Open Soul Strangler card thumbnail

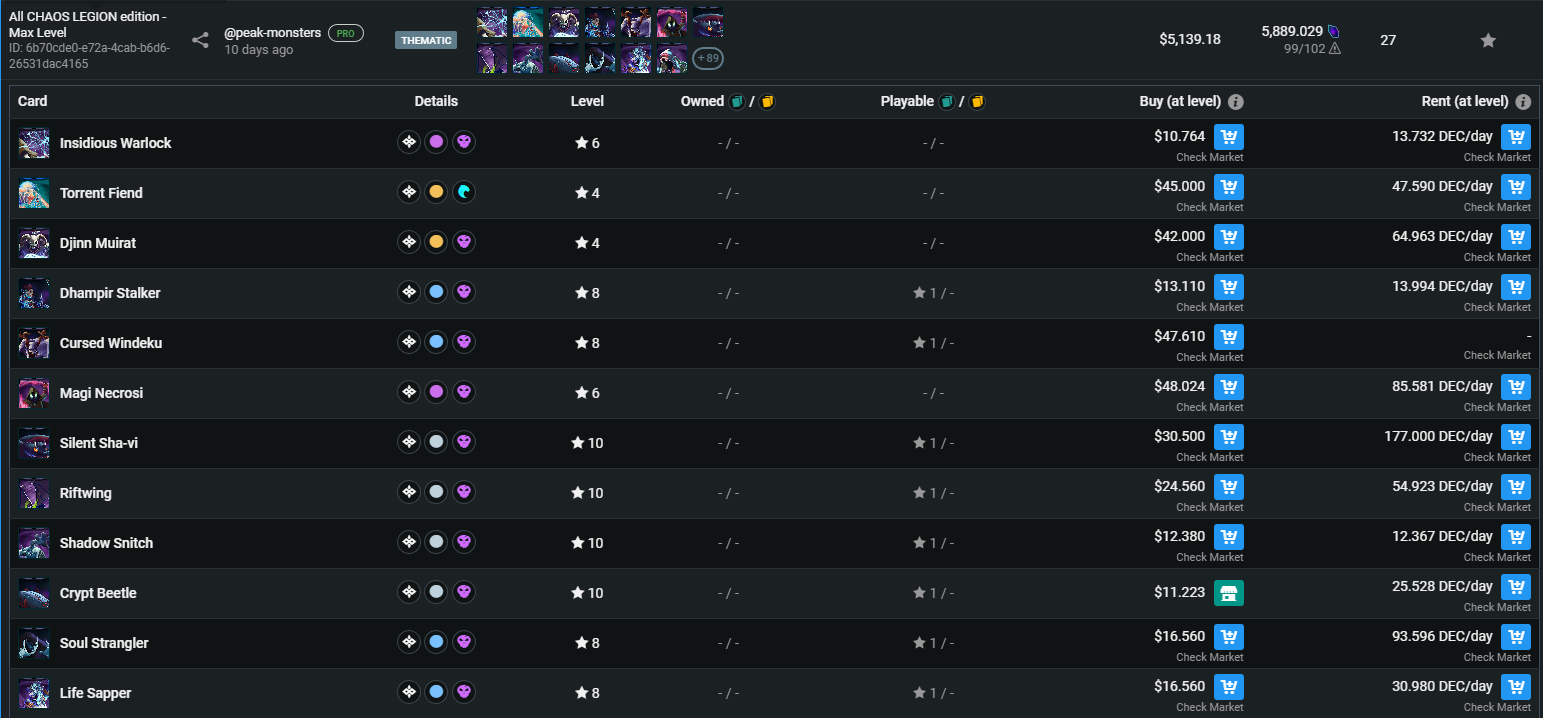[x=34, y=642]
